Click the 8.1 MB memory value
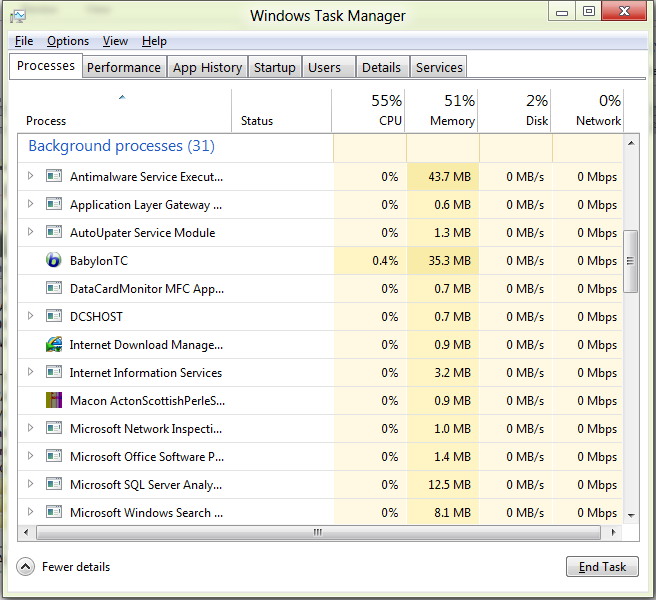Viewport: 656px width, 600px height. click(452, 513)
